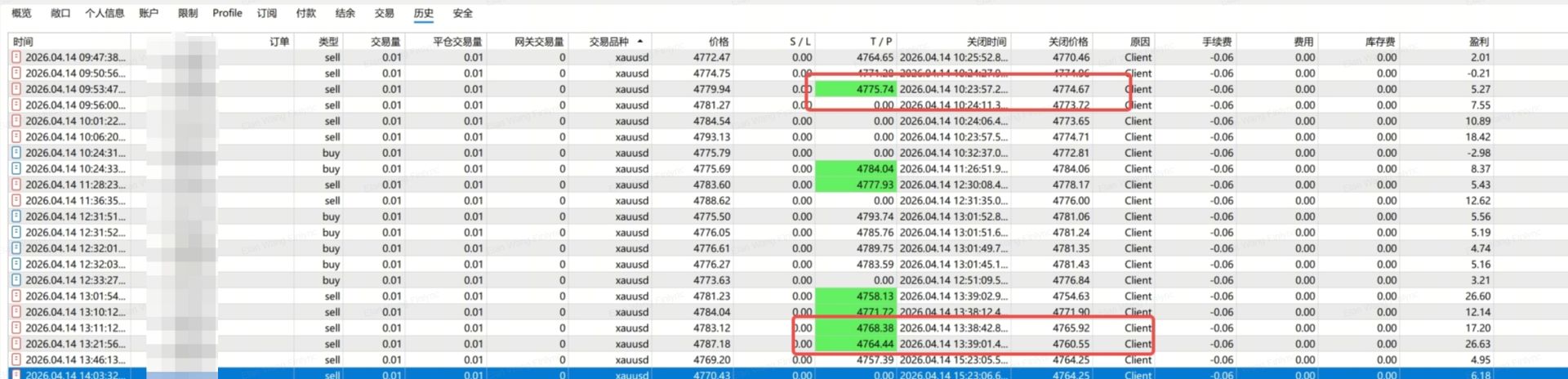1568x379 pixels.
Task: Click the profit value 18.42
Action: pyautogui.click(x=1477, y=137)
